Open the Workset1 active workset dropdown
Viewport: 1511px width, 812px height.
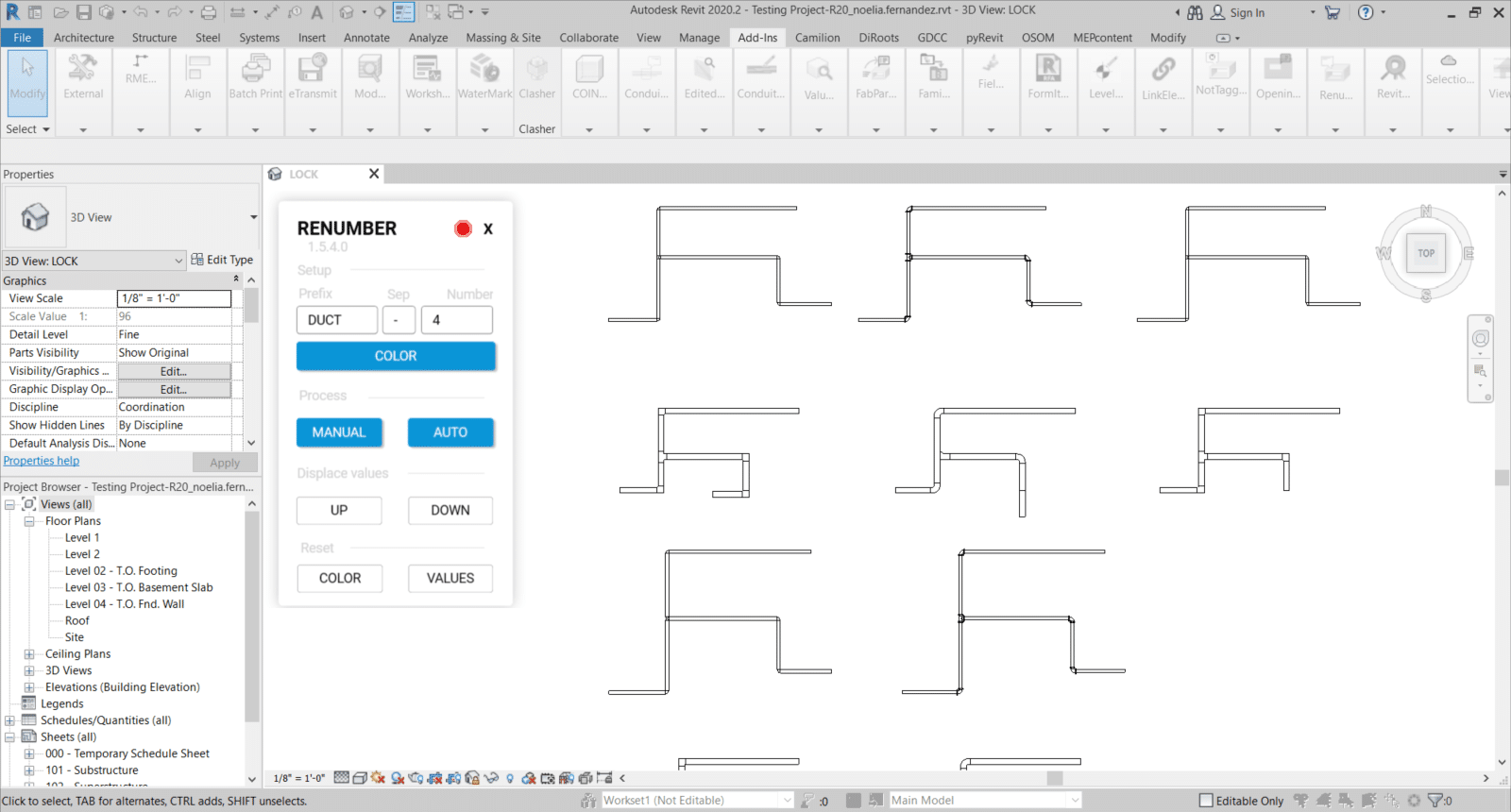788,801
